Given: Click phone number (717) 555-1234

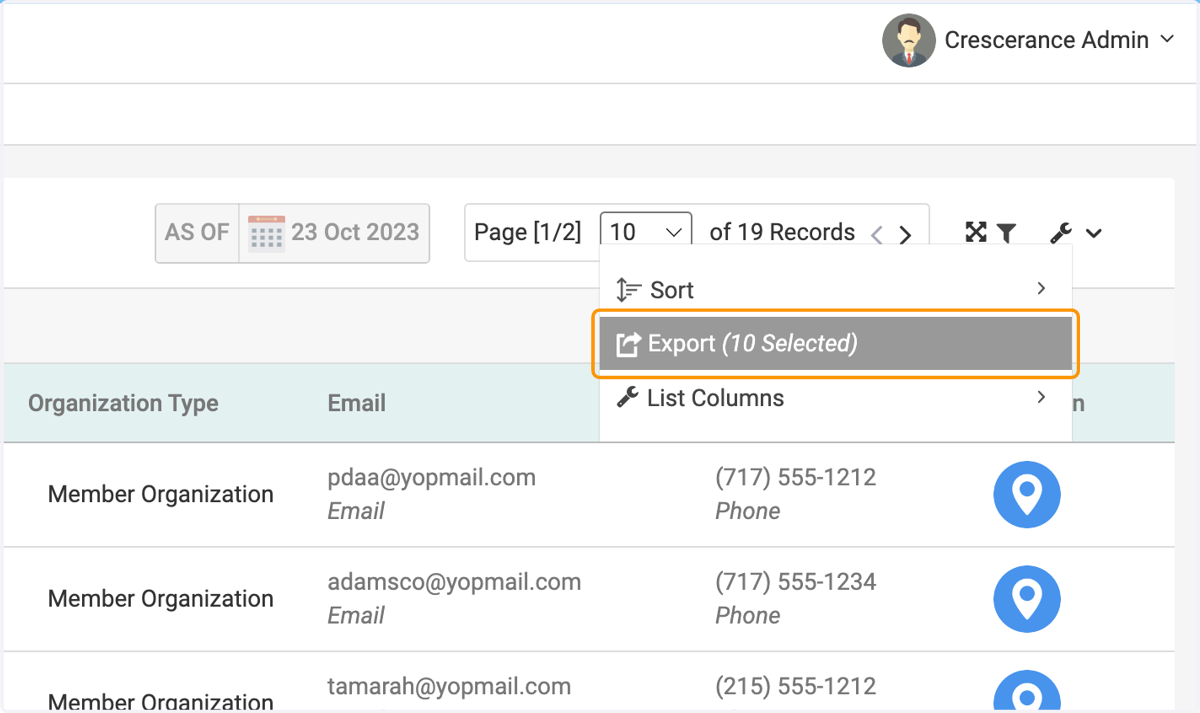Looking at the screenshot, I should [x=796, y=582].
